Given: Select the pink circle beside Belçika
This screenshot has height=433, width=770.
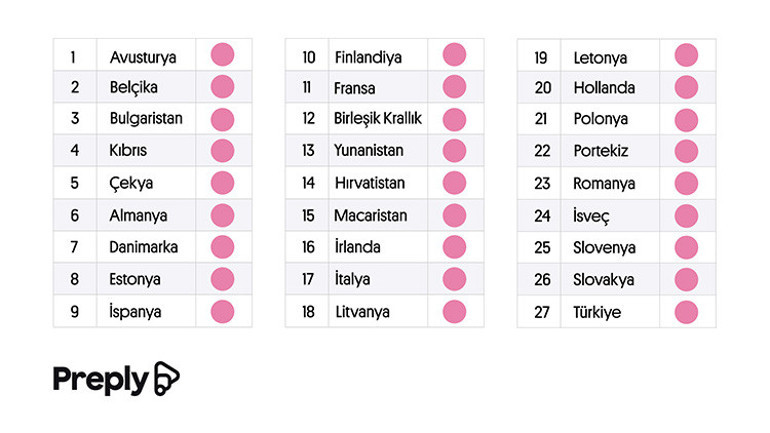Looking at the screenshot, I should click(222, 87).
